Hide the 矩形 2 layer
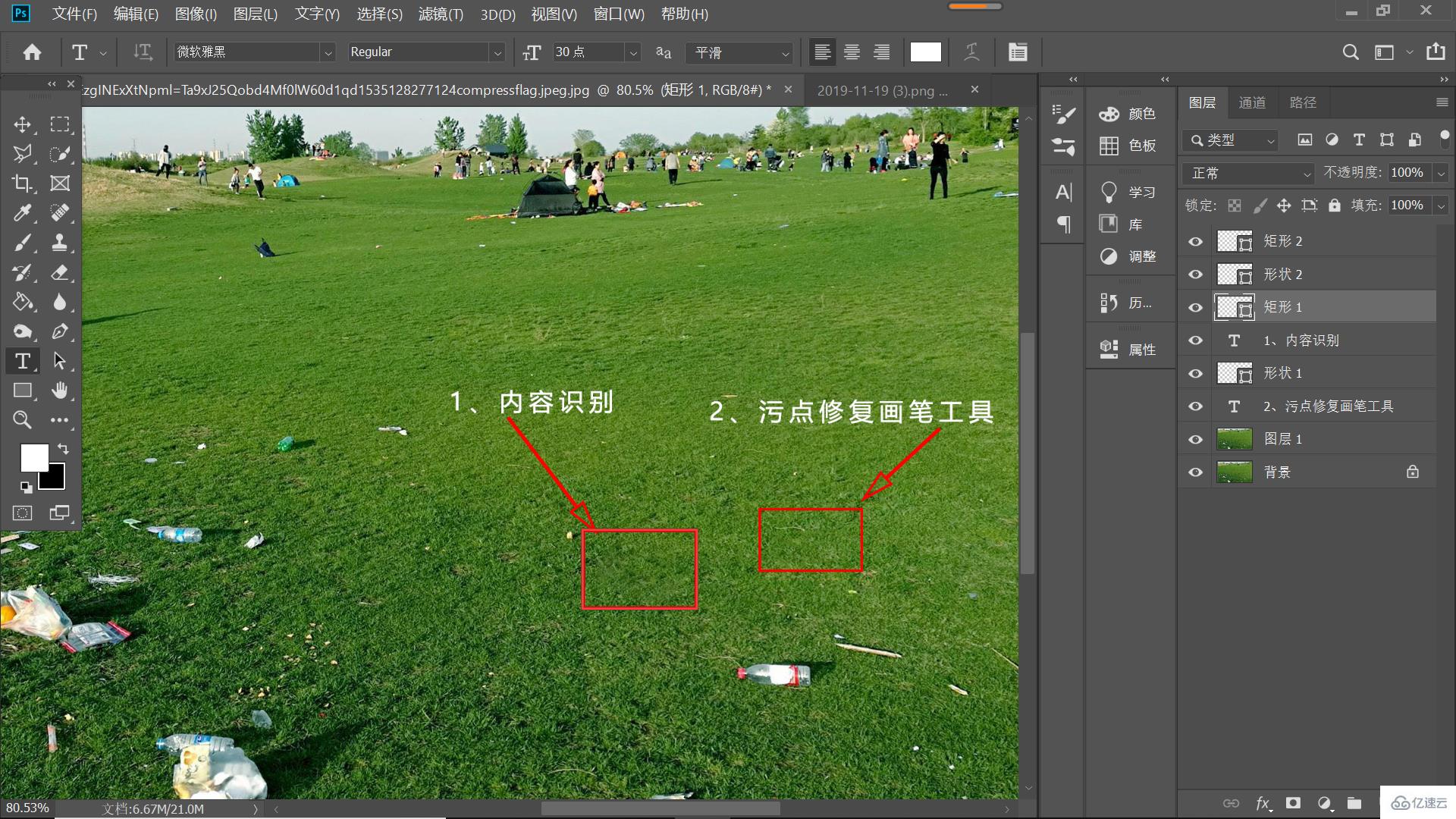This screenshot has height=819, width=1456. point(1196,242)
